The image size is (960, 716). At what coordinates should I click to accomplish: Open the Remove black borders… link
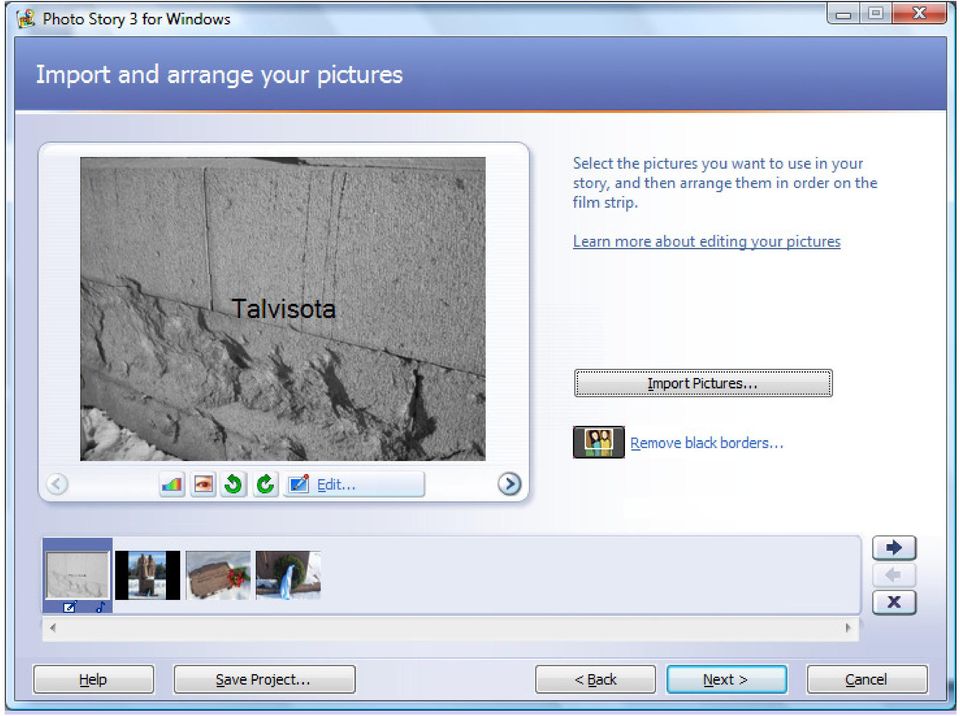(x=707, y=443)
